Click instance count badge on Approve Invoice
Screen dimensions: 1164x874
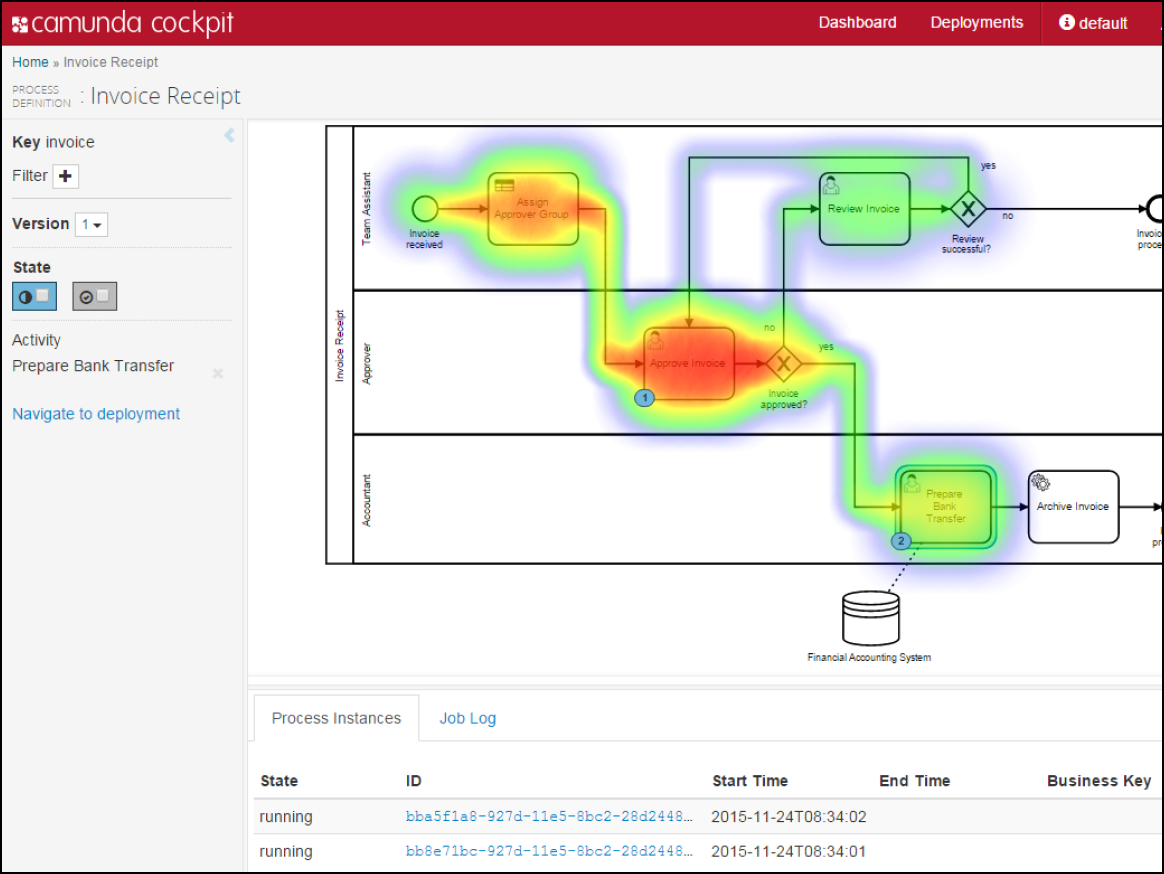pyautogui.click(x=644, y=398)
